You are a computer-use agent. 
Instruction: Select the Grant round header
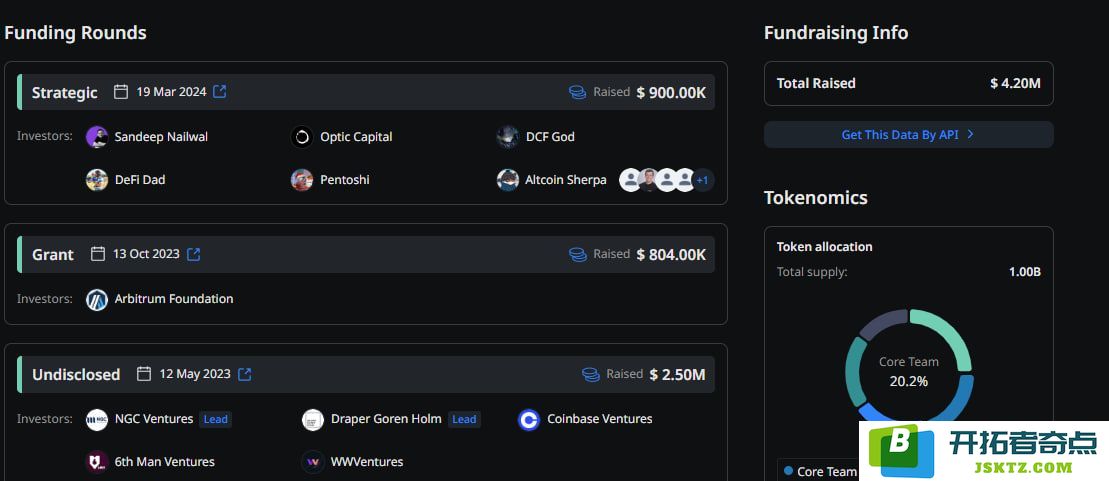53,254
